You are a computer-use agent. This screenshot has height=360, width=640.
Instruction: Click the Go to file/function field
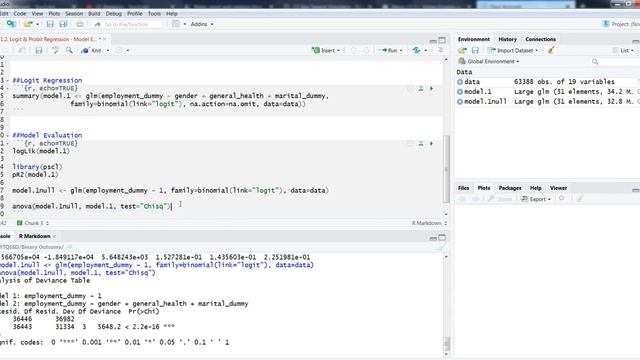127,24
